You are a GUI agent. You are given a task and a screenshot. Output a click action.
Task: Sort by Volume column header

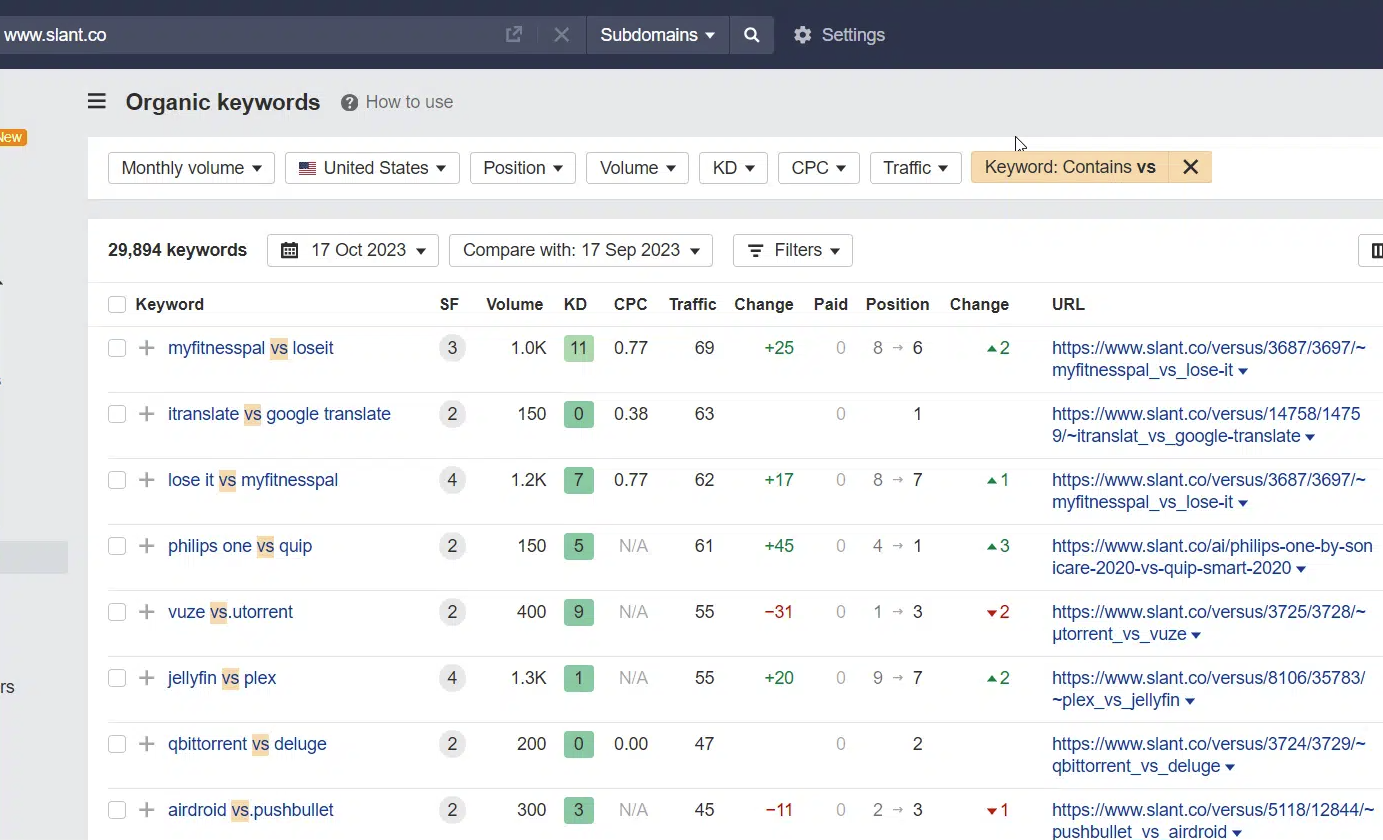coord(514,304)
